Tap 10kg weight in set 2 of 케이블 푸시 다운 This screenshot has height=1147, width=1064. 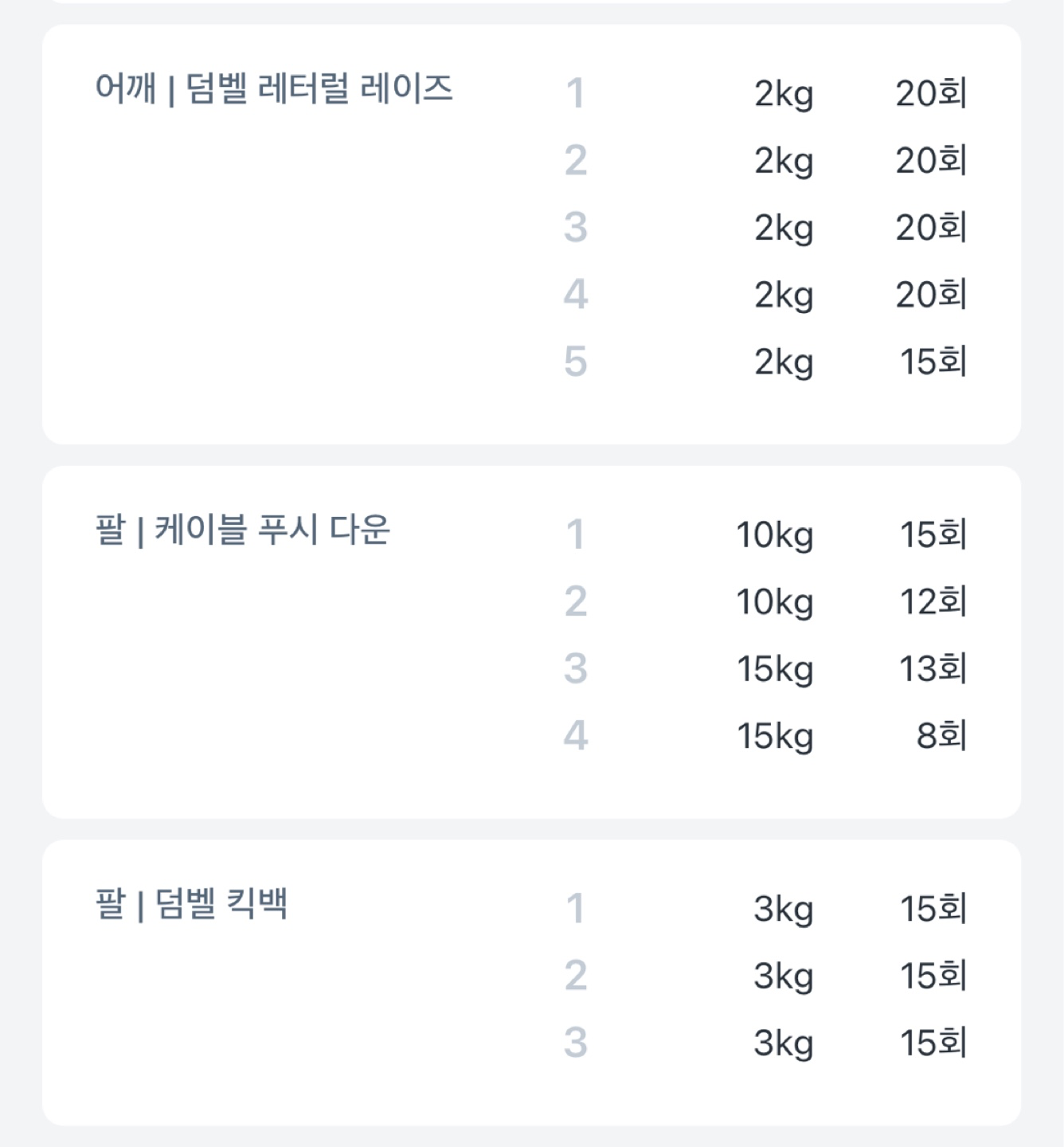click(774, 602)
